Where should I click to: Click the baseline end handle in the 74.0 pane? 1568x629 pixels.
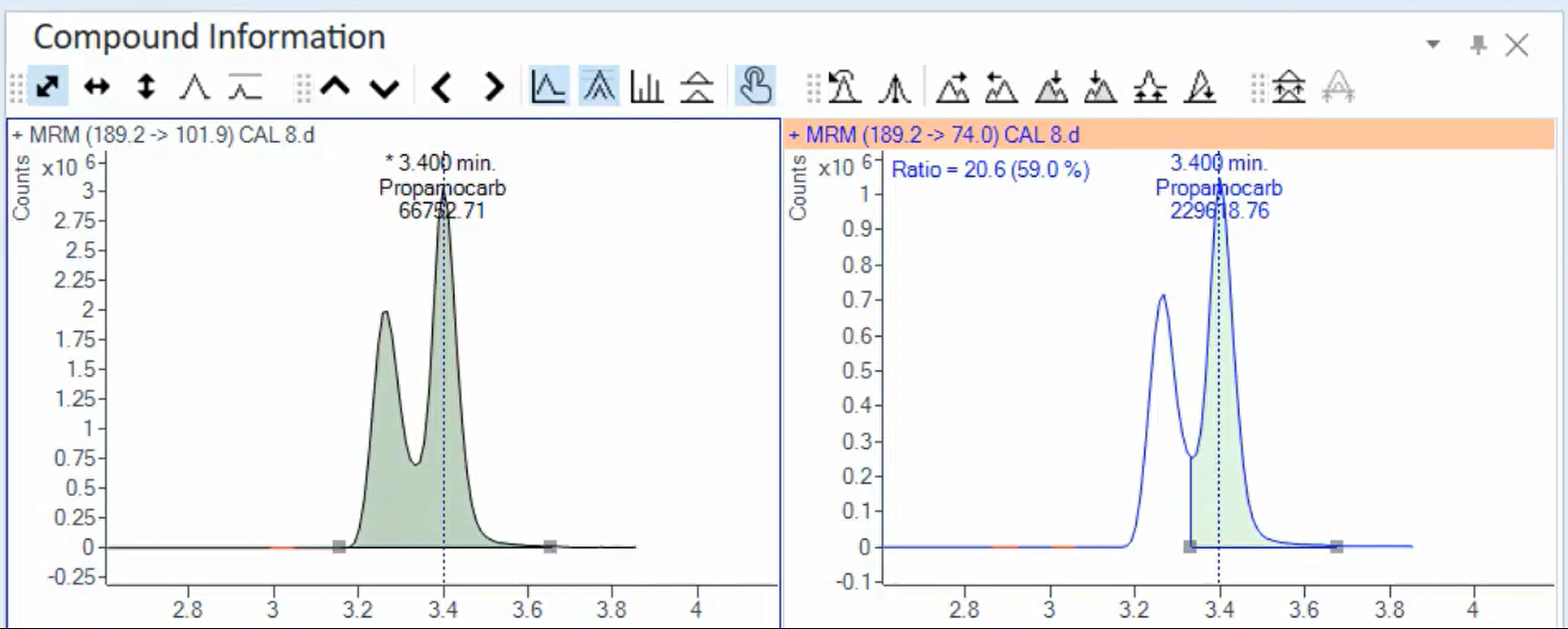click(x=1337, y=546)
